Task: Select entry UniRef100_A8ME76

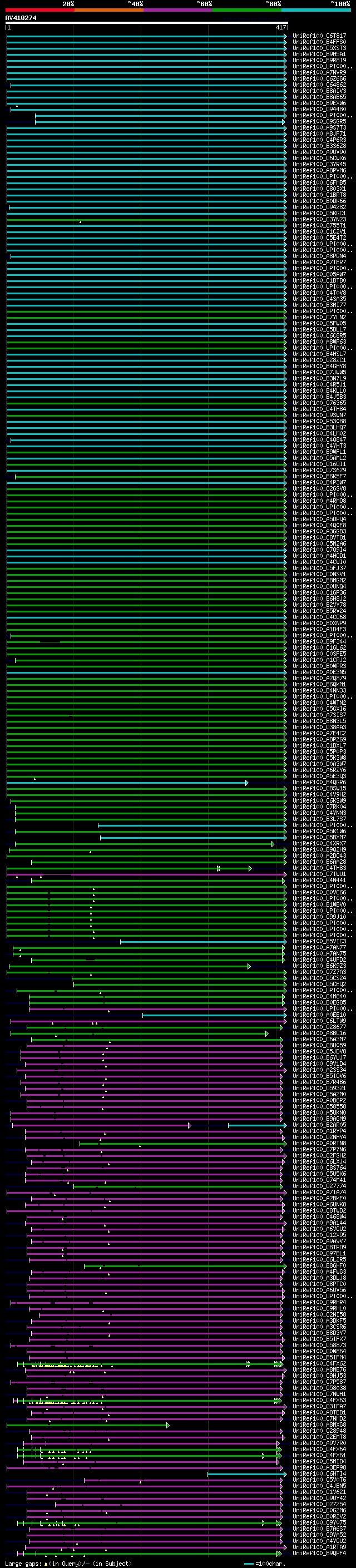Action: [319, 1369]
